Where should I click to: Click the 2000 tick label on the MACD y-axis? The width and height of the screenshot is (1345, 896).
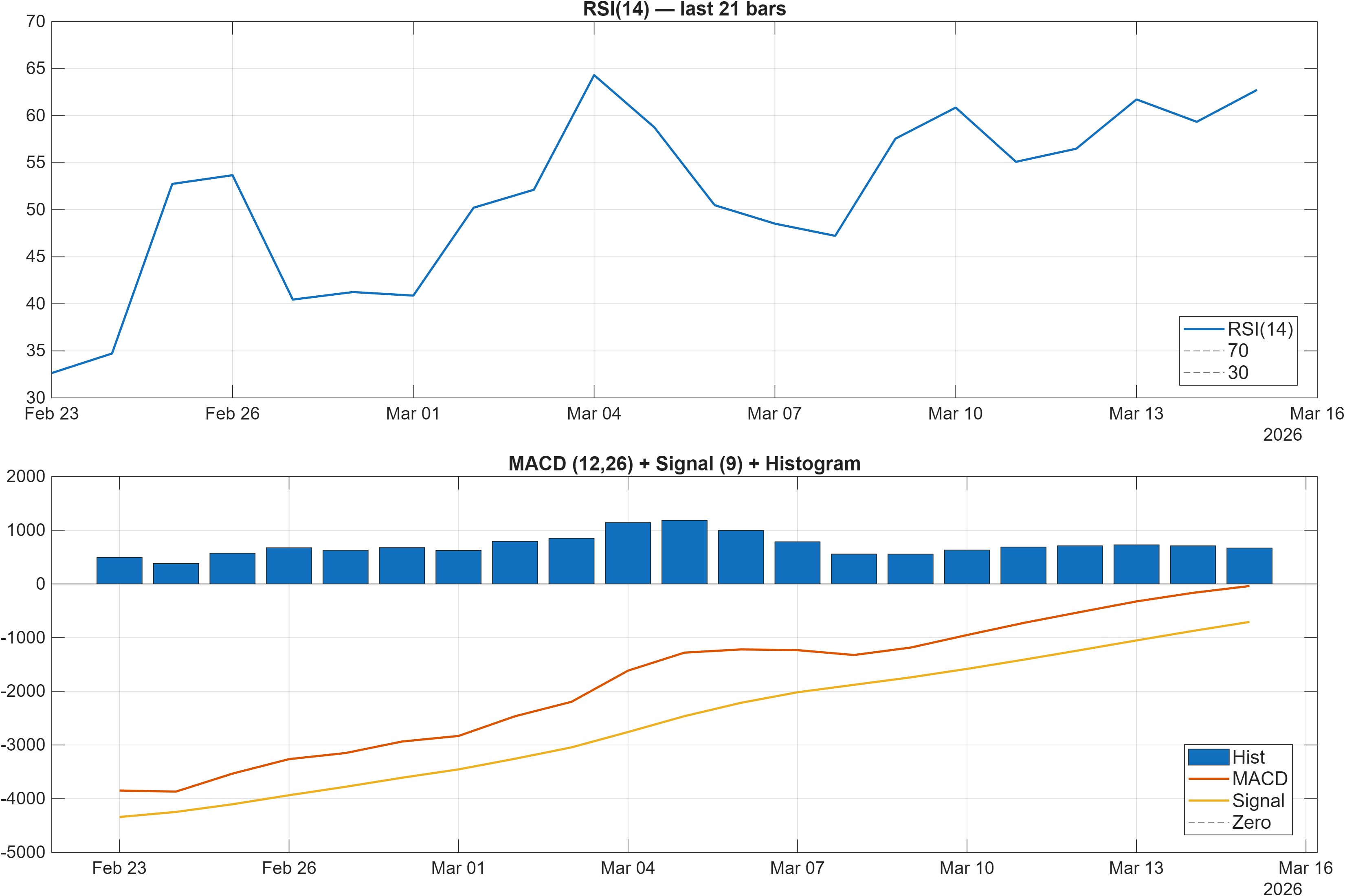(26, 477)
